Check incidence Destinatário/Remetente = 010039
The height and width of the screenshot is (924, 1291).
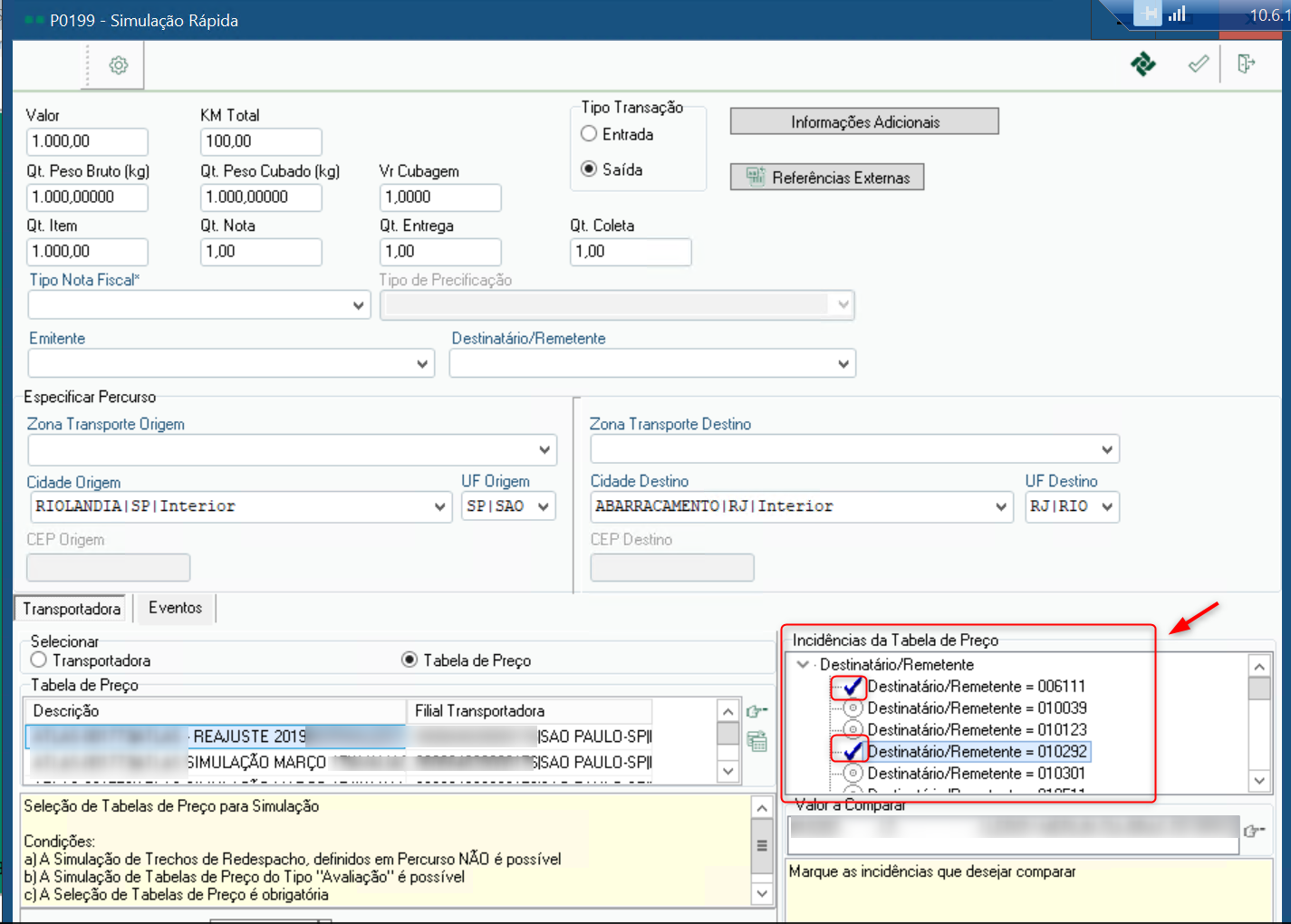(853, 708)
